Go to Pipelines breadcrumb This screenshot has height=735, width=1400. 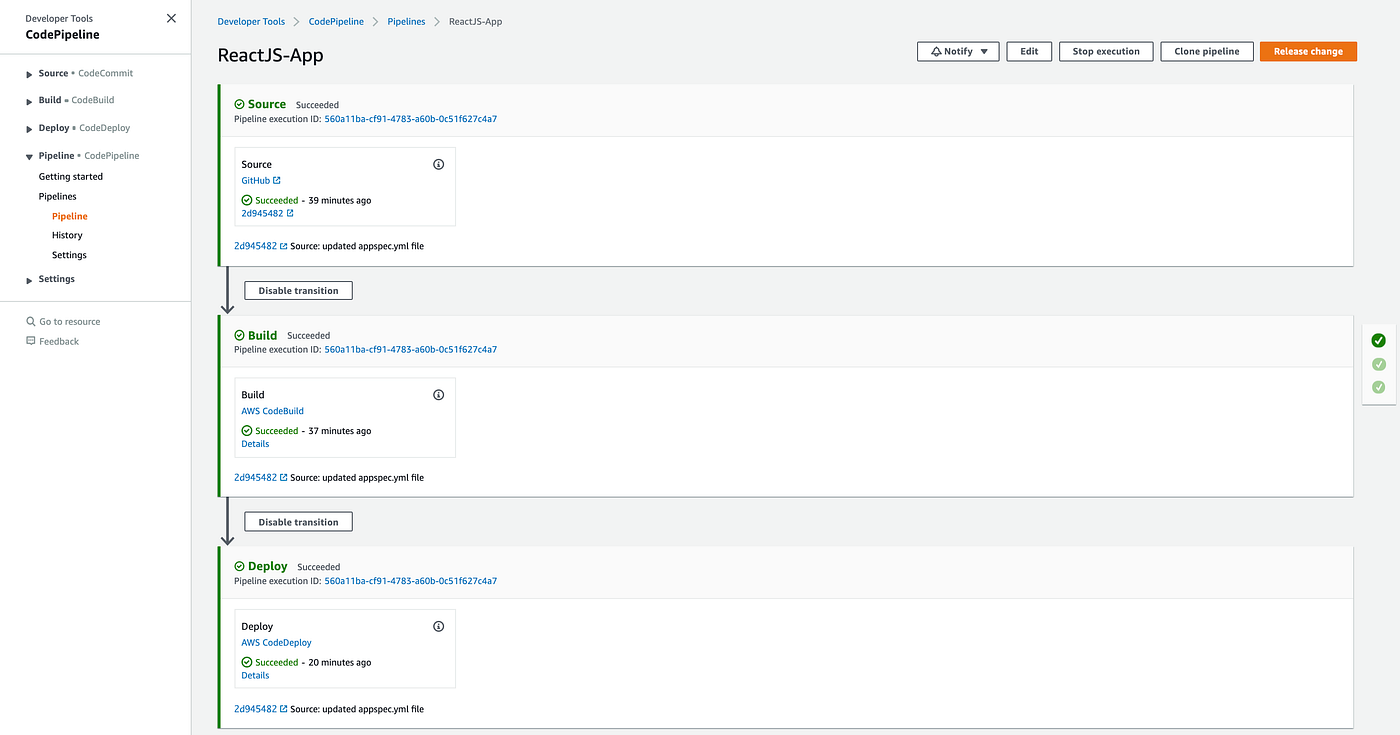click(x=407, y=22)
